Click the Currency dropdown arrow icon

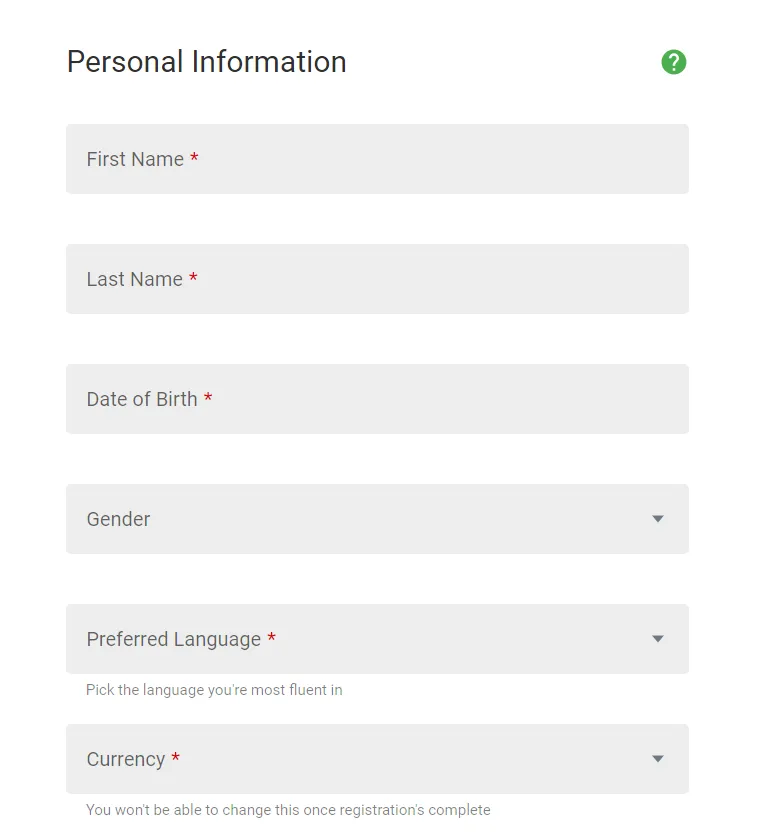(658, 759)
